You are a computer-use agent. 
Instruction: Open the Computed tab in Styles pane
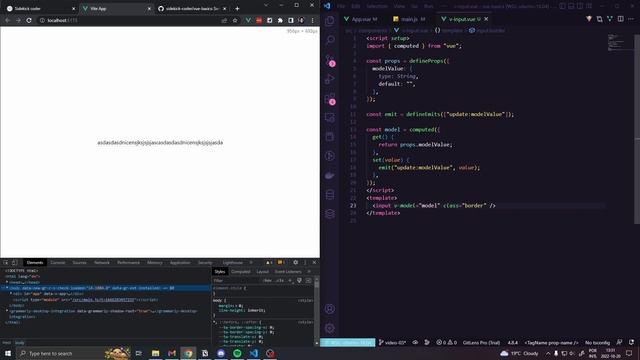point(240,271)
